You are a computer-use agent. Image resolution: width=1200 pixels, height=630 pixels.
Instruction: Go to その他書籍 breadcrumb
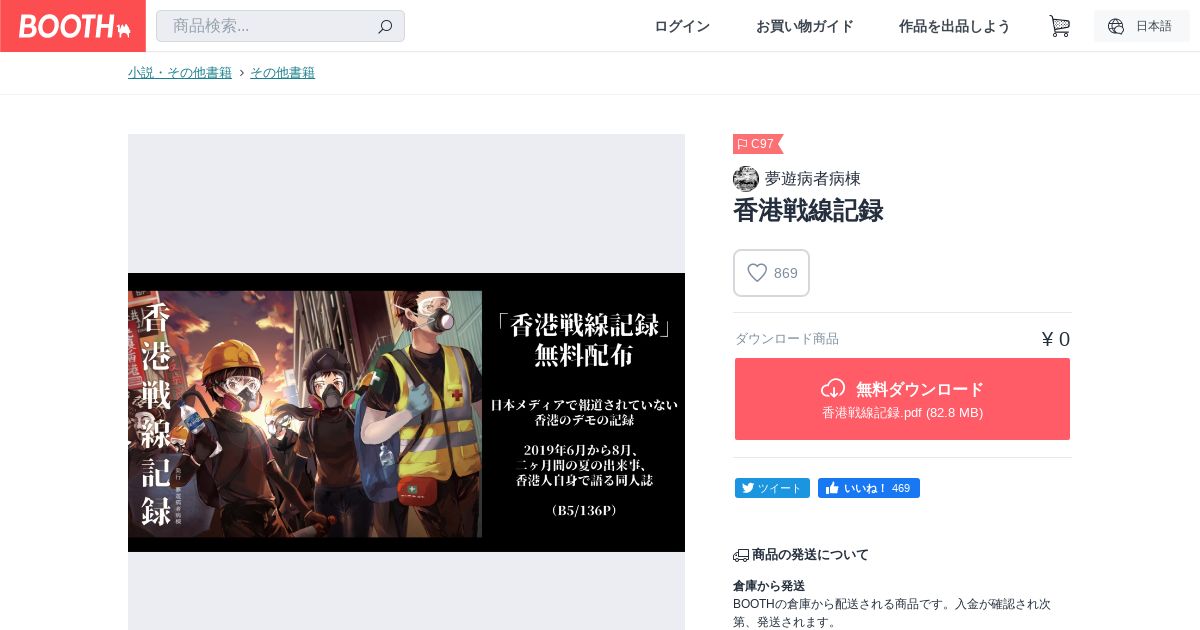282,73
